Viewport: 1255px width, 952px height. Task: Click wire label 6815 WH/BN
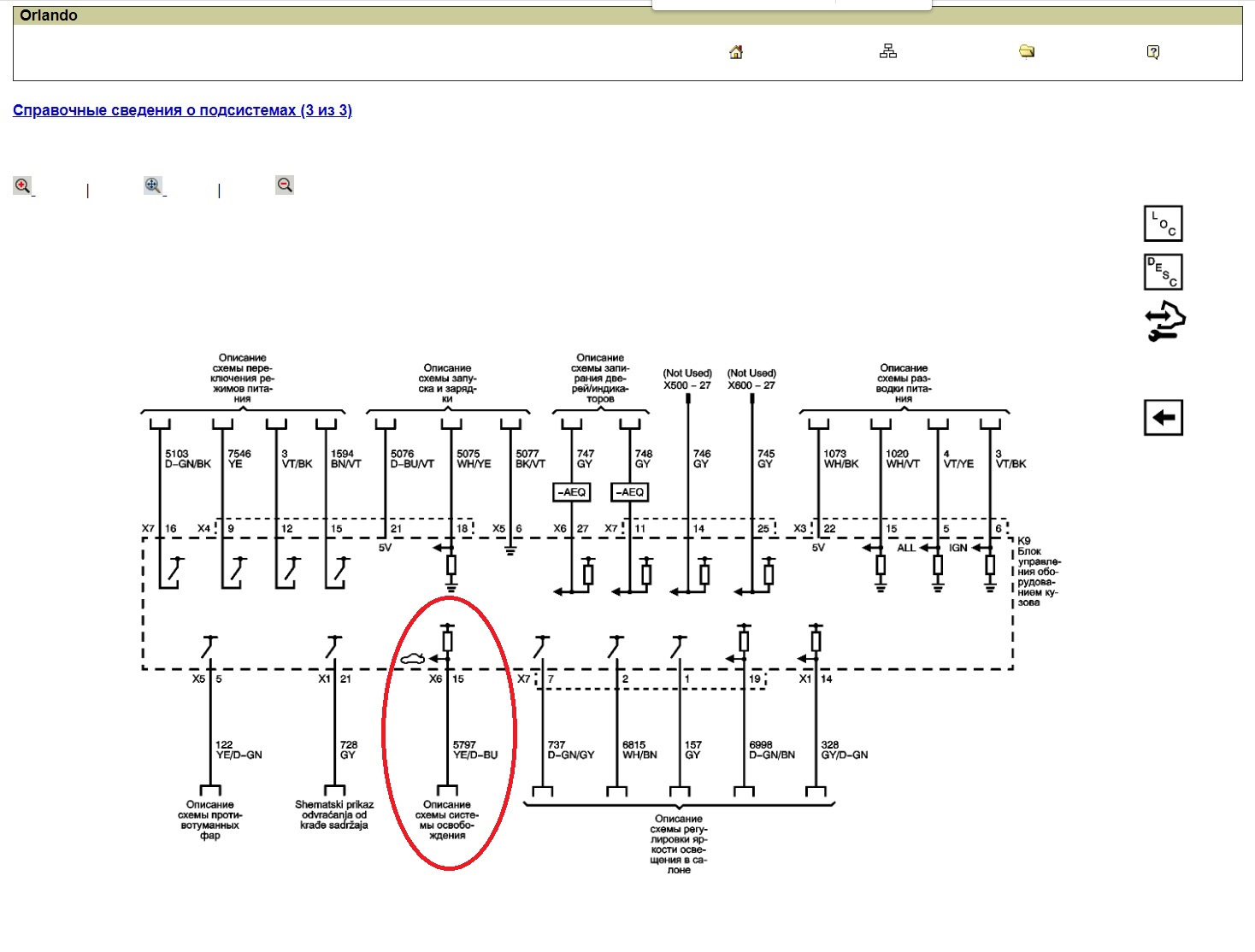639,750
